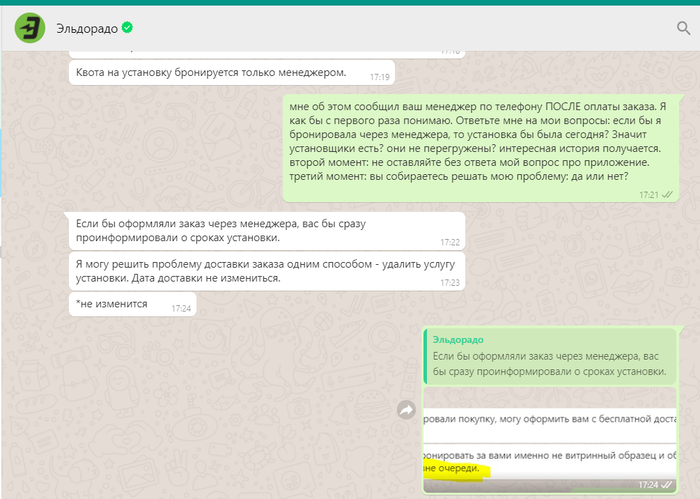
Task: Click the Эльдорадо chat name
Action: 87,29
